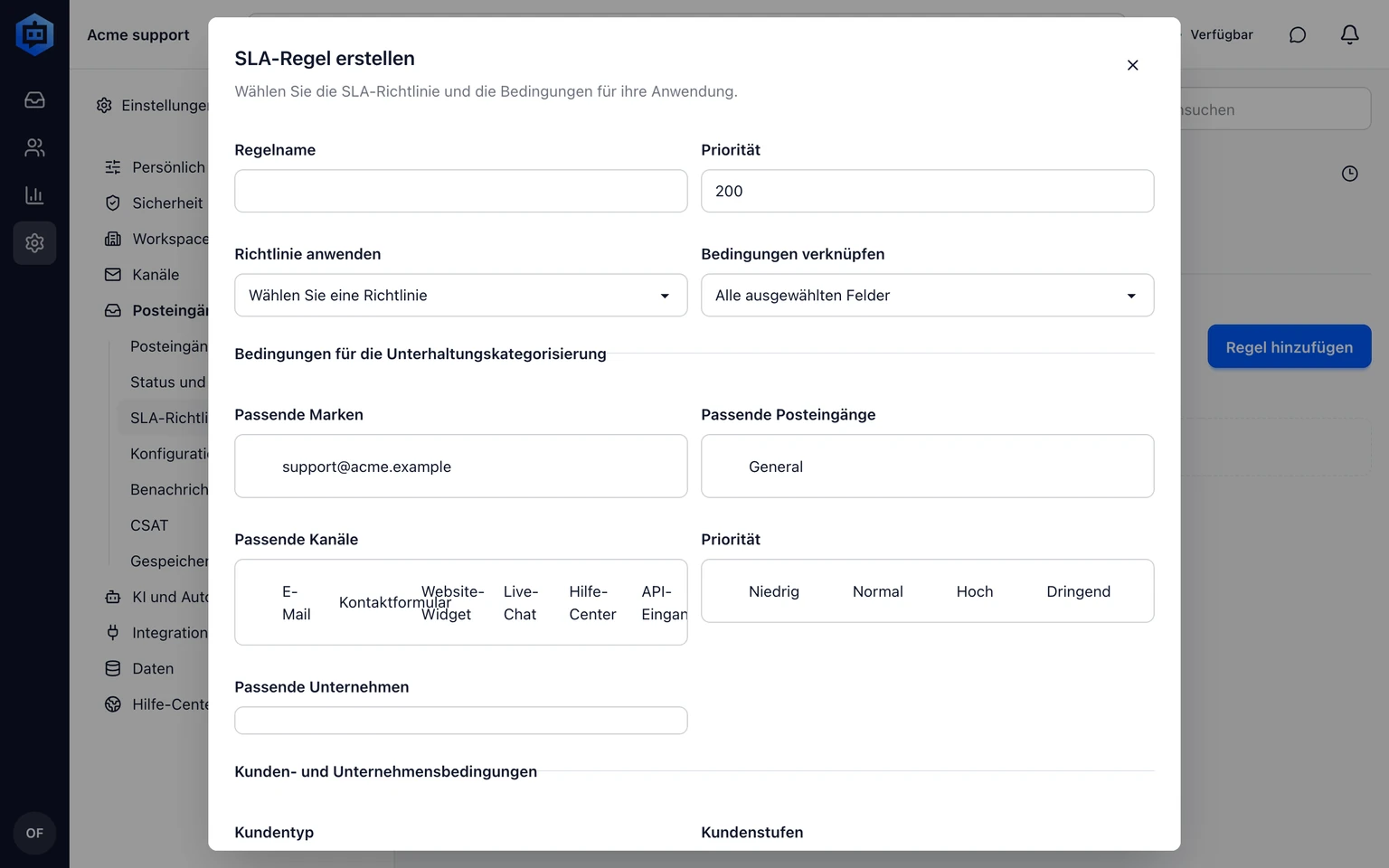Screen dimensions: 1389x868
Task: Open the chat bubble icon in the header
Action: 1298,35
